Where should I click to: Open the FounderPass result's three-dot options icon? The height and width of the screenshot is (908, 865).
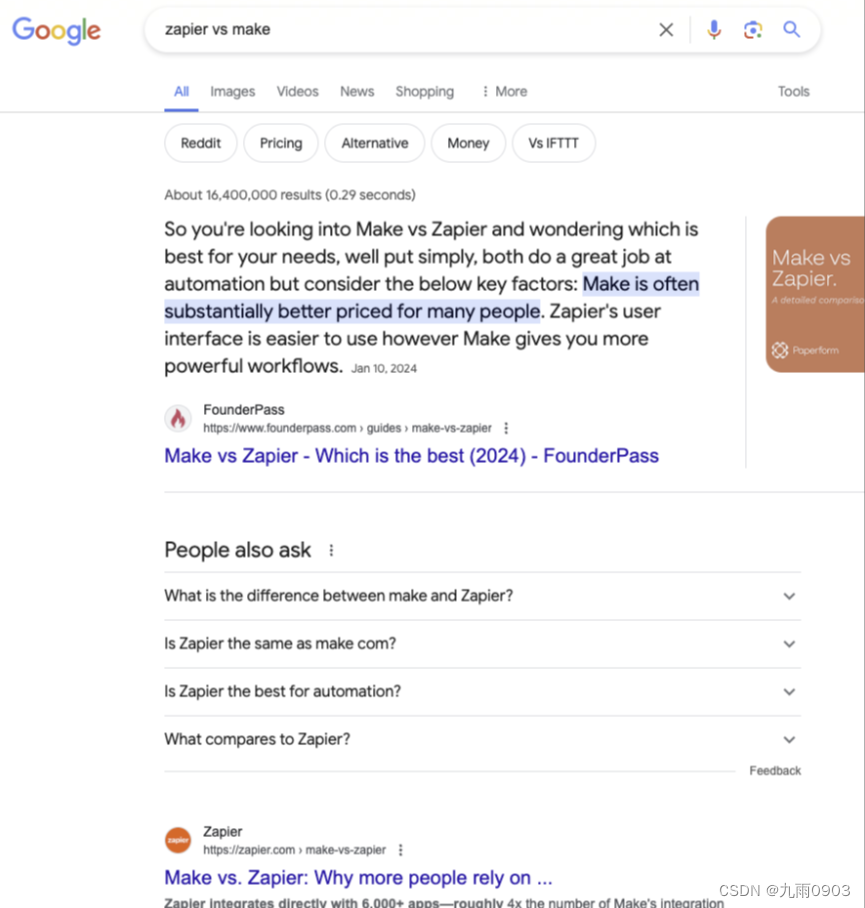tap(506, 427)
